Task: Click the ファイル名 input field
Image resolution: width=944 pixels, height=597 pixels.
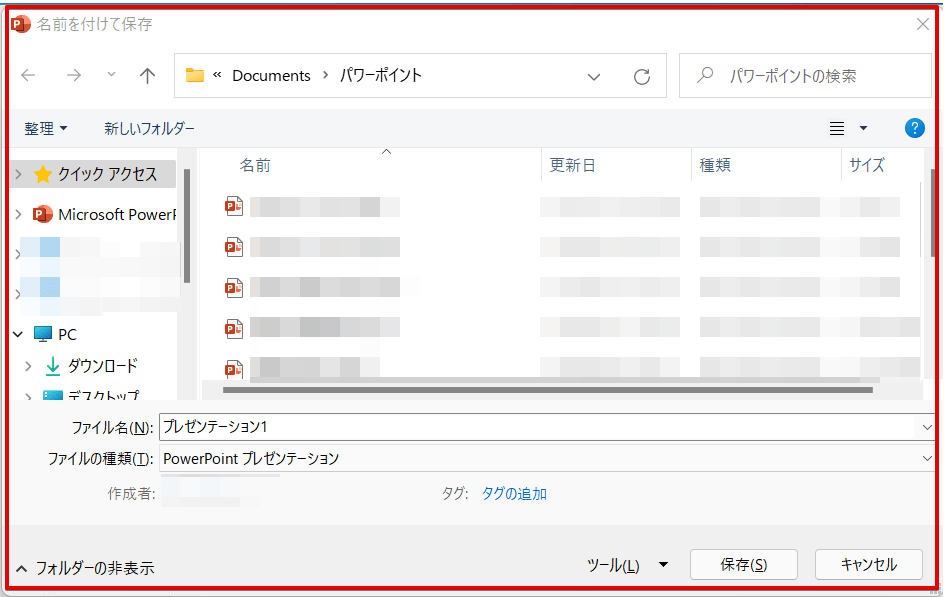Action: tap(538, 427)
